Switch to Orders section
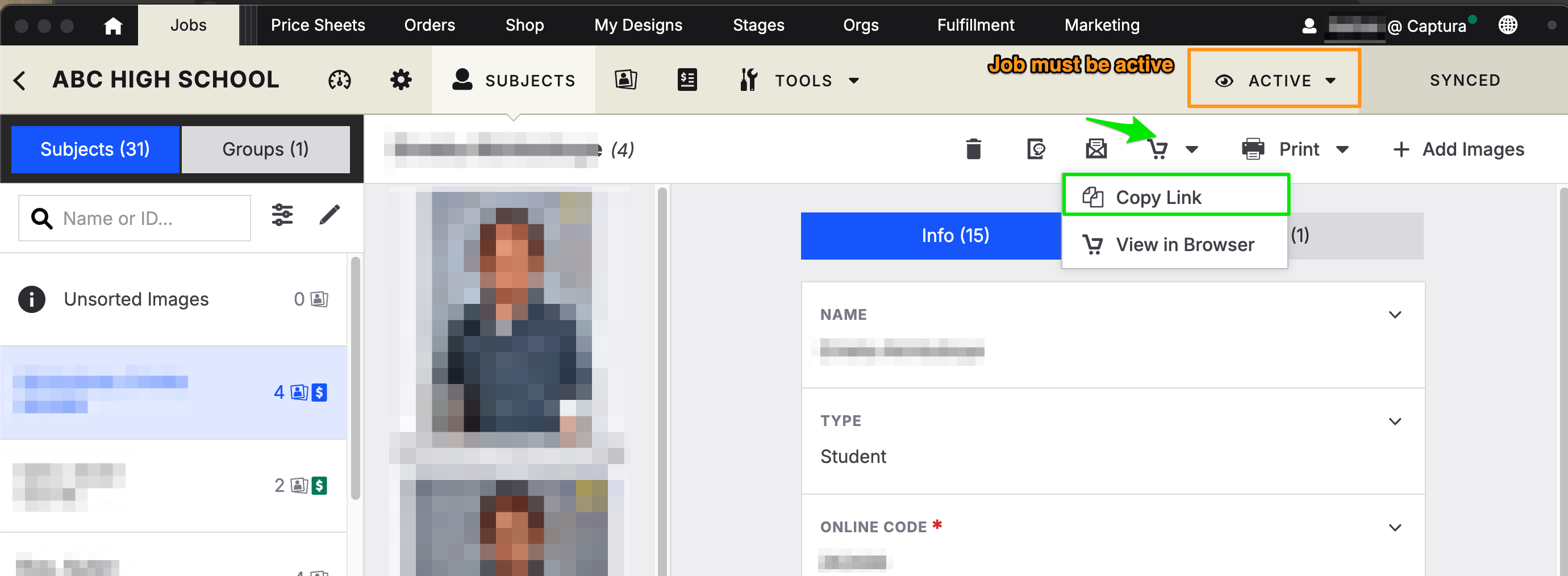The width and height of the screenshot is (1568, 576). tap(429, 25)
